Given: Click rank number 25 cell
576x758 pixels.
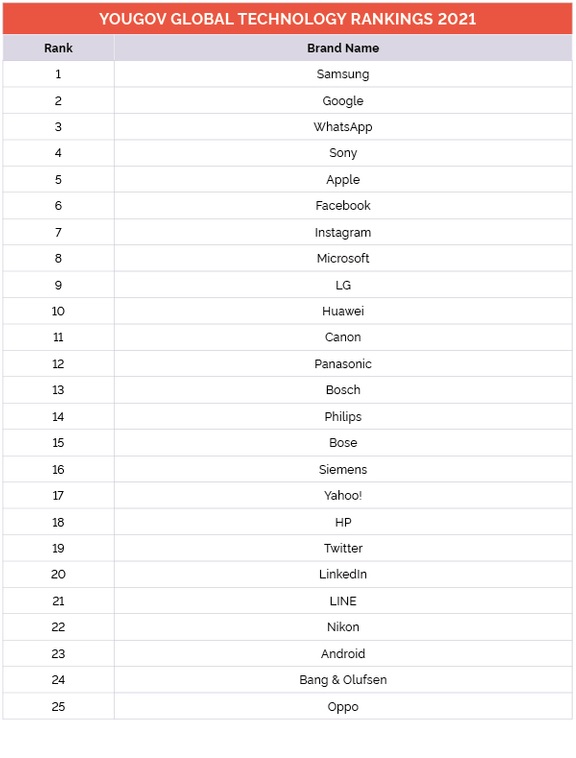Looking at the screenshot, I should (58, 706).
